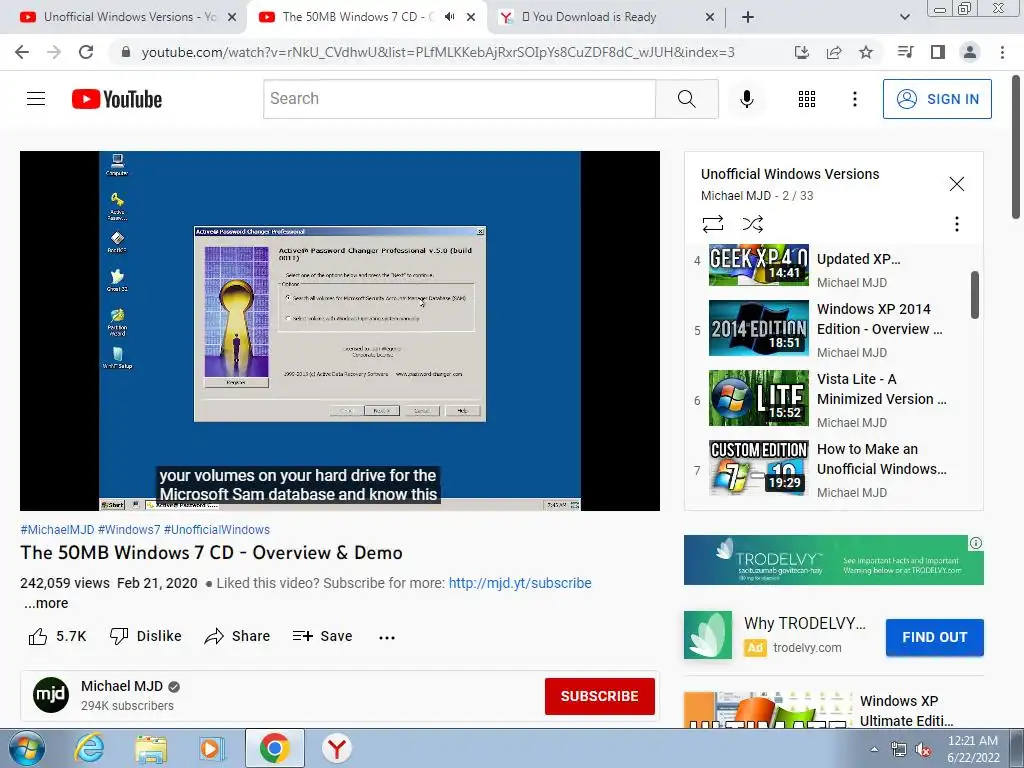Click the page vertical scrollbar
Image resolution: width=1024 pixels, height=768 pixels.
(x=1017, y=147)
